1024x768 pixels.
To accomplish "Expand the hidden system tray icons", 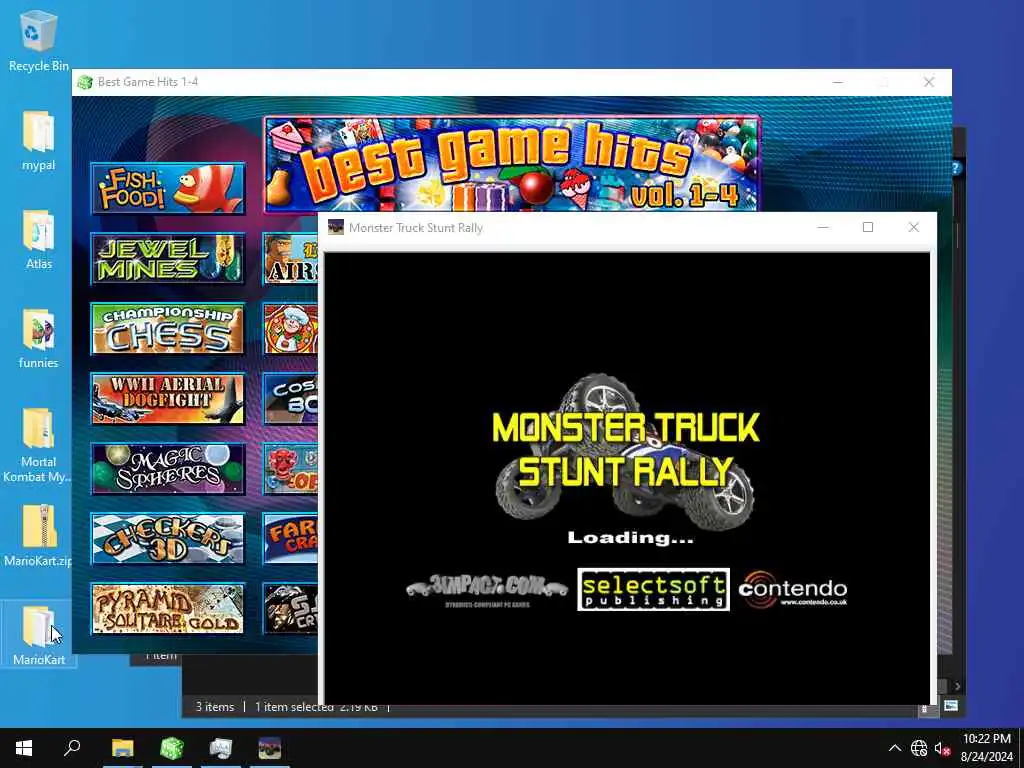I will [x=895, y=748].
